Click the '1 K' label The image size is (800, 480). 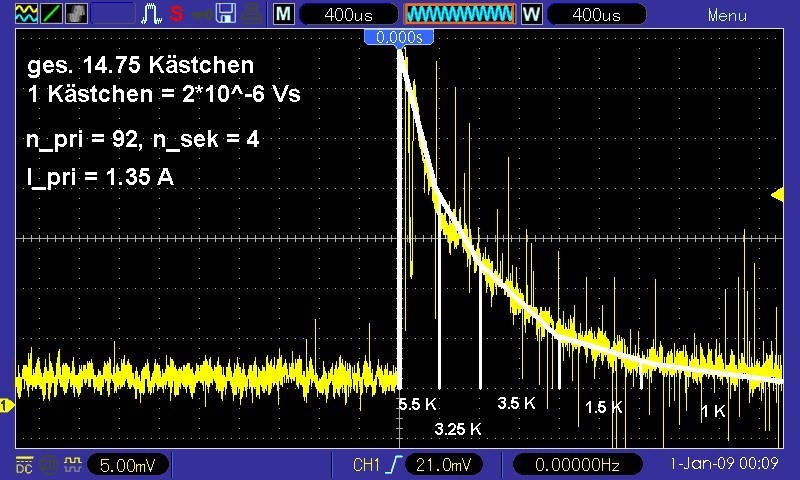click(x=713, y=411)
